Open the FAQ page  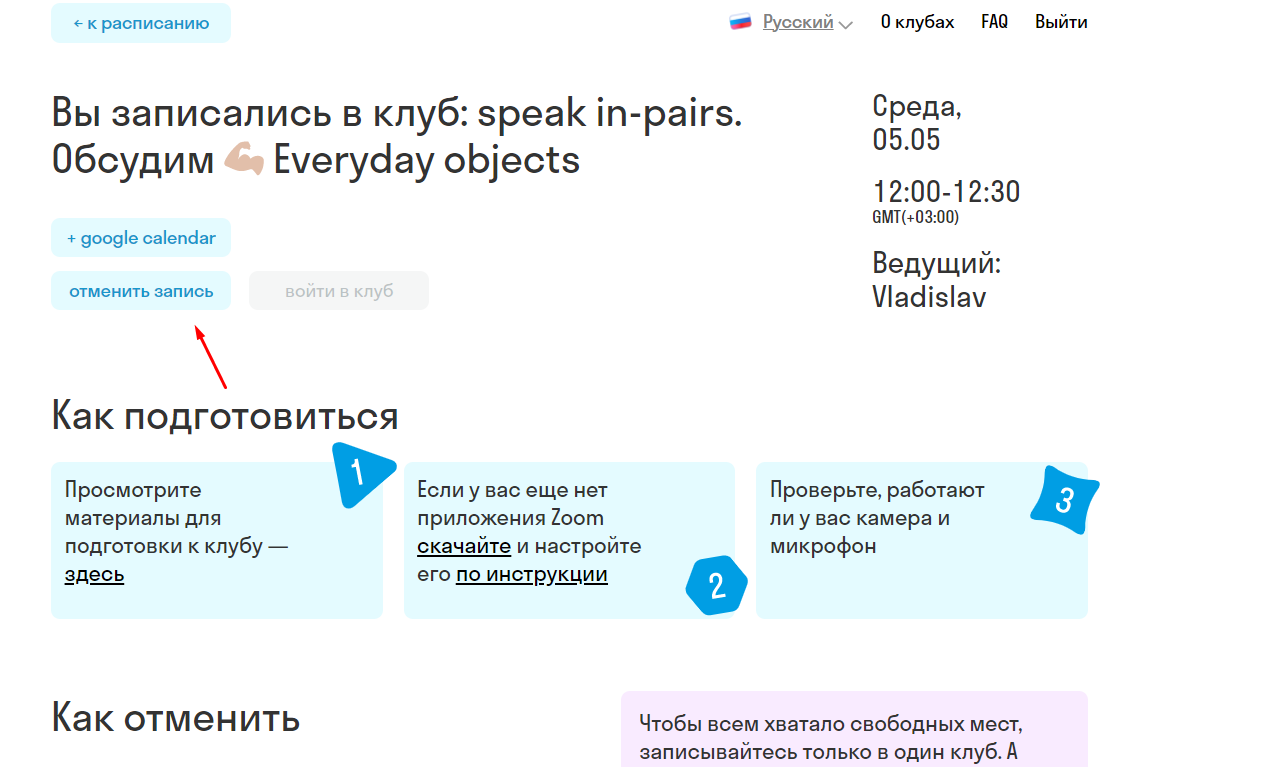pos(993,20)
